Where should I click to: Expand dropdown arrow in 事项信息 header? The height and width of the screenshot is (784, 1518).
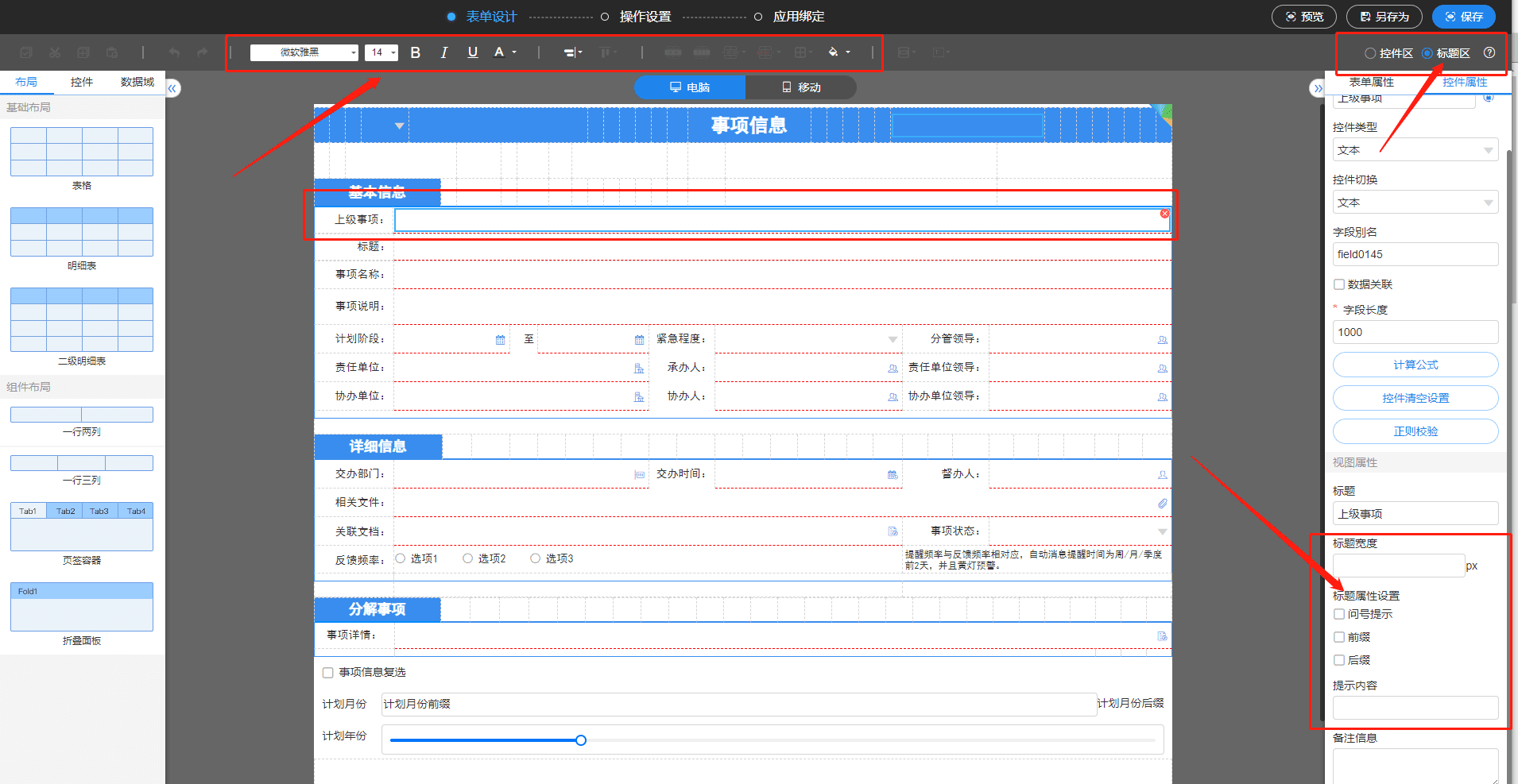(x=400, y=126)
